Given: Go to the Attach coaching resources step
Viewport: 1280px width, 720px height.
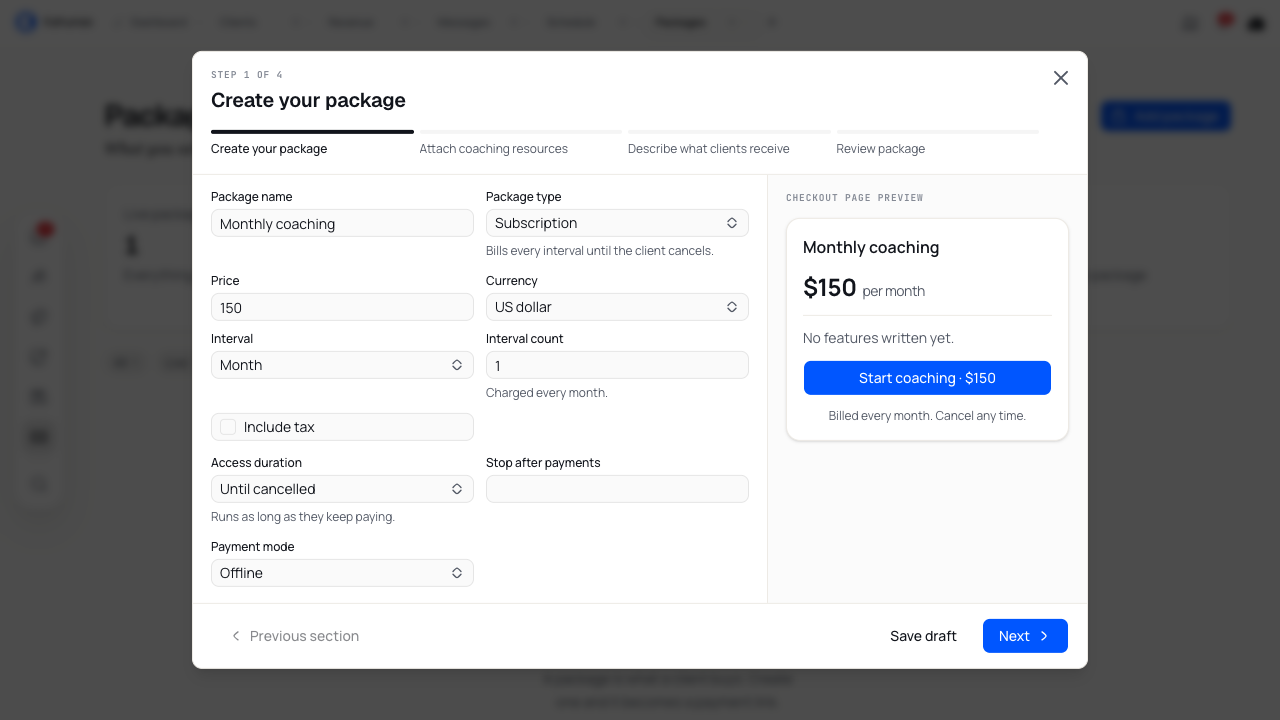Looking at the screenshot, I should click(520, 143).
